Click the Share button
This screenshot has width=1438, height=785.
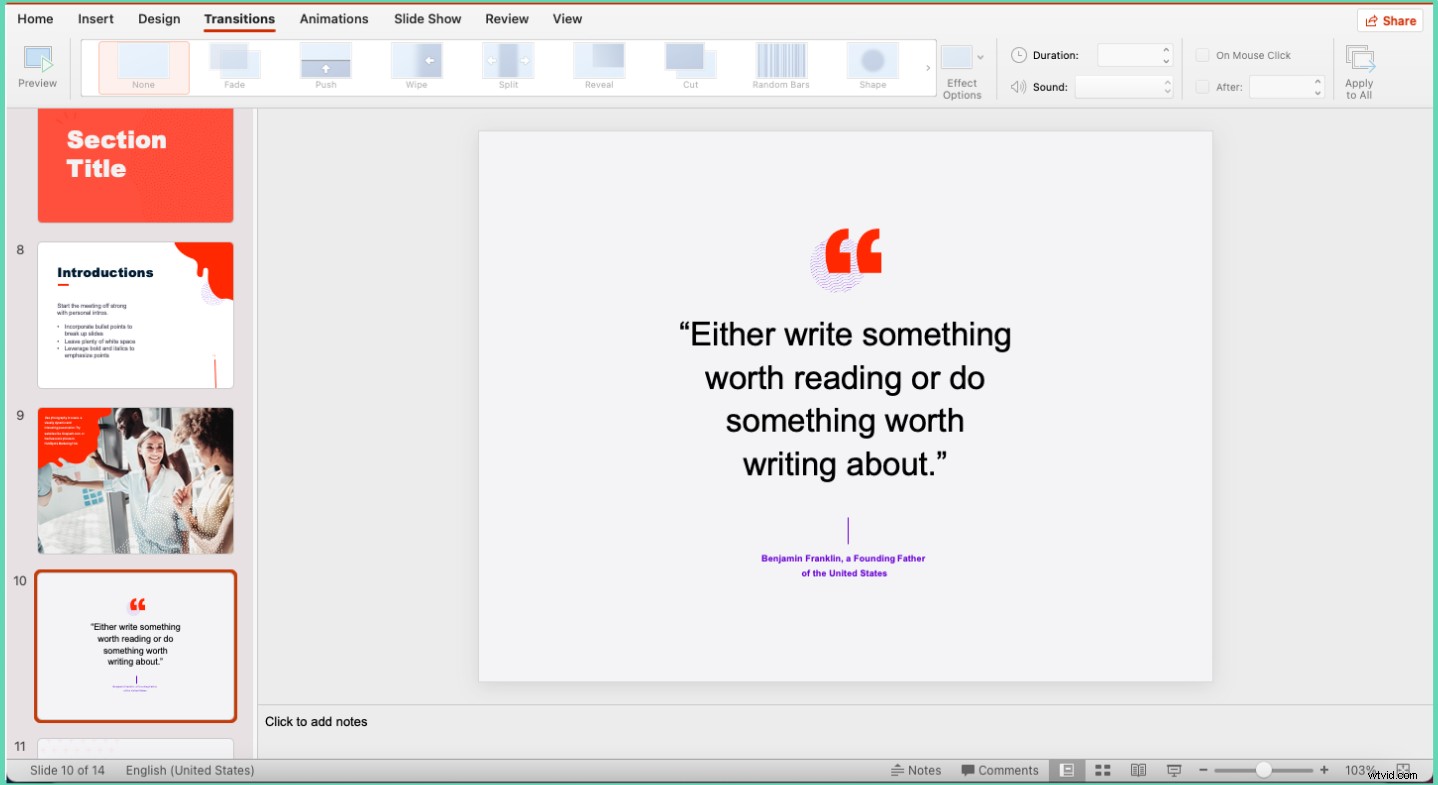(1389, 20)
